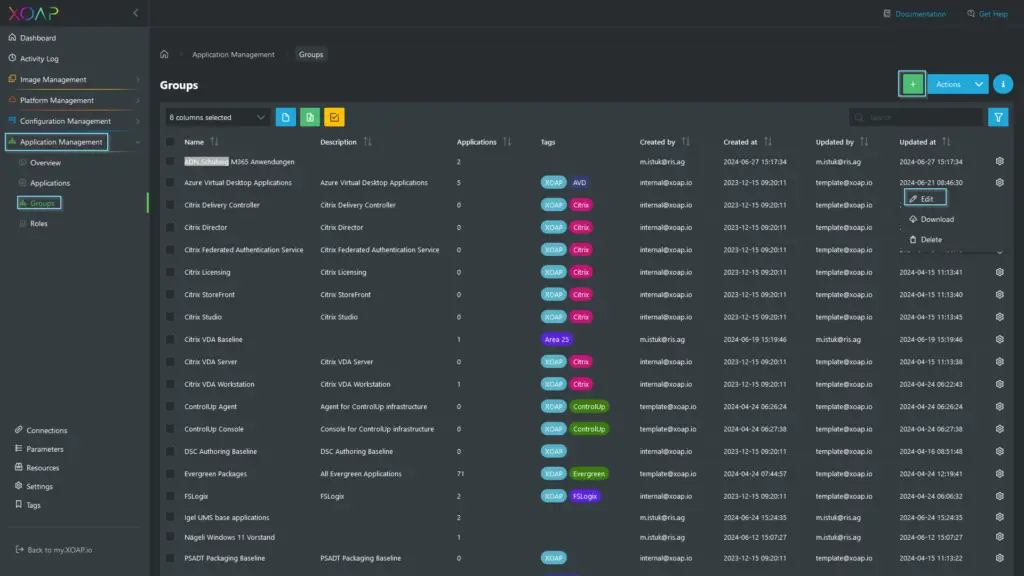Open the Actions dropdown arrow
The height and width of the screenshot is (576, 1024).
pyautogui.click(x=978, y=84)
